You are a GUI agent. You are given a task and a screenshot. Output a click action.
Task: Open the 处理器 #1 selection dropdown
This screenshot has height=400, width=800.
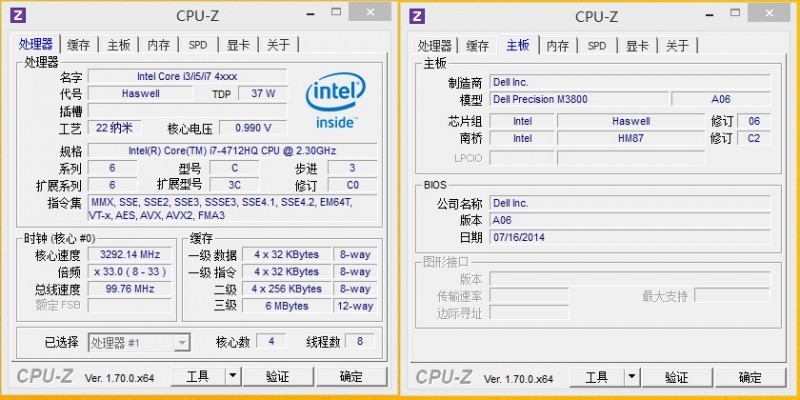click(x=139, y=343)
